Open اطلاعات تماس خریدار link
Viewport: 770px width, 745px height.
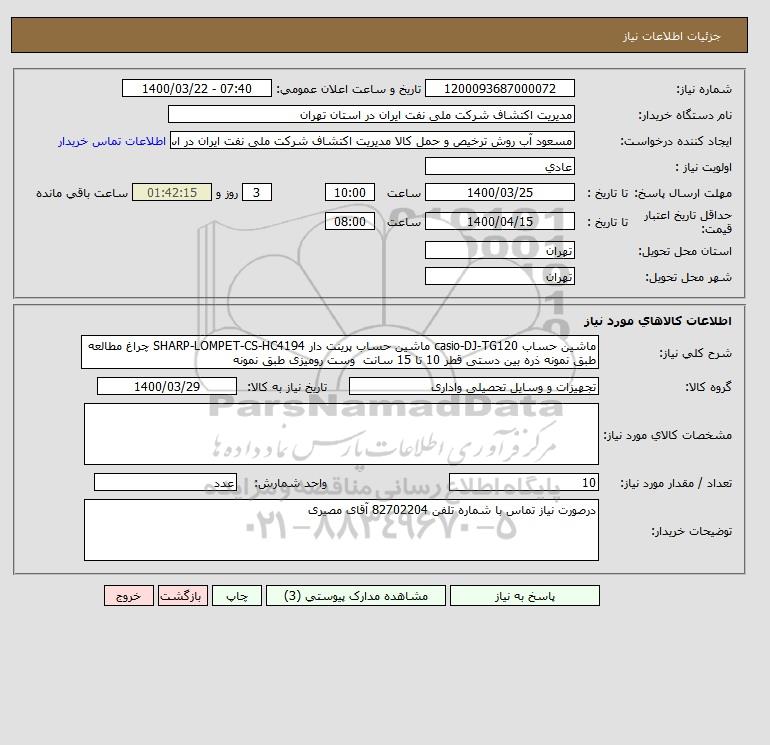click(x=112, y=141)
